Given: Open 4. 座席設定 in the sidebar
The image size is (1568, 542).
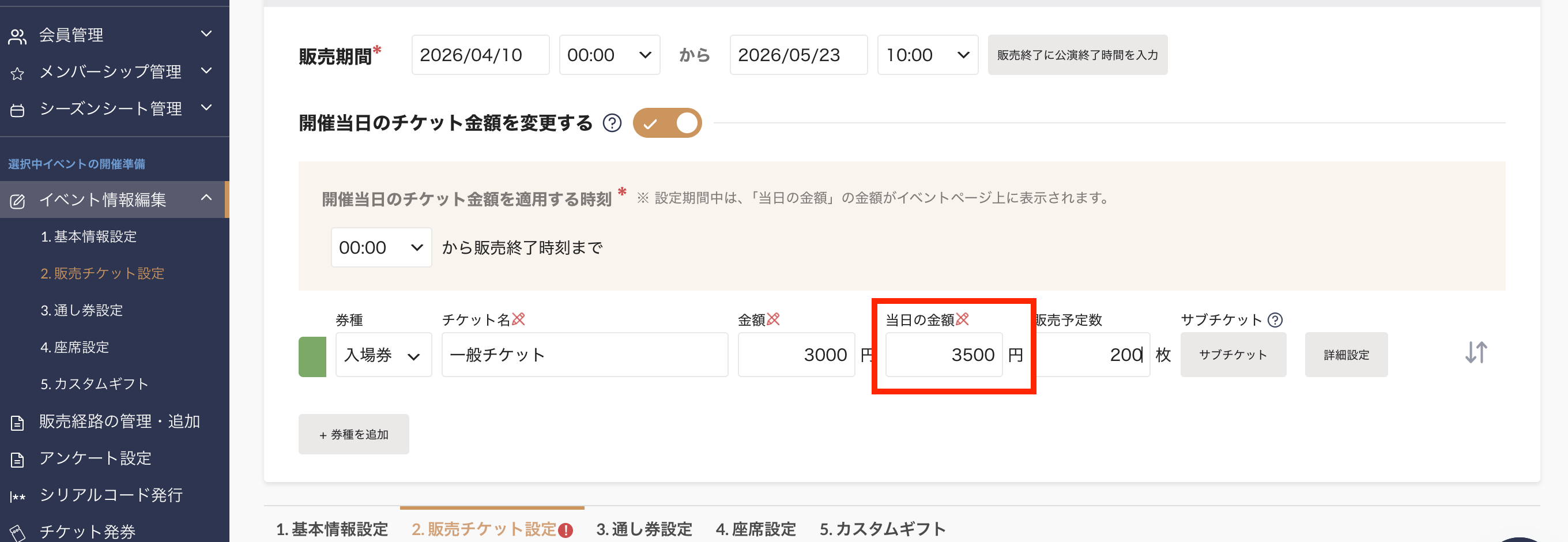Looking at the screenshot, I should pos(74,347).
